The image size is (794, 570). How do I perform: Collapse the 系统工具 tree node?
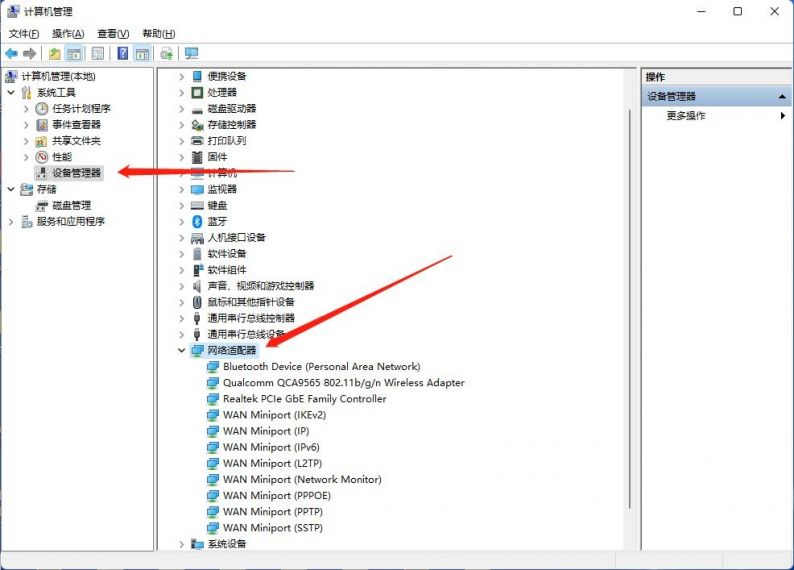(11, 93)
